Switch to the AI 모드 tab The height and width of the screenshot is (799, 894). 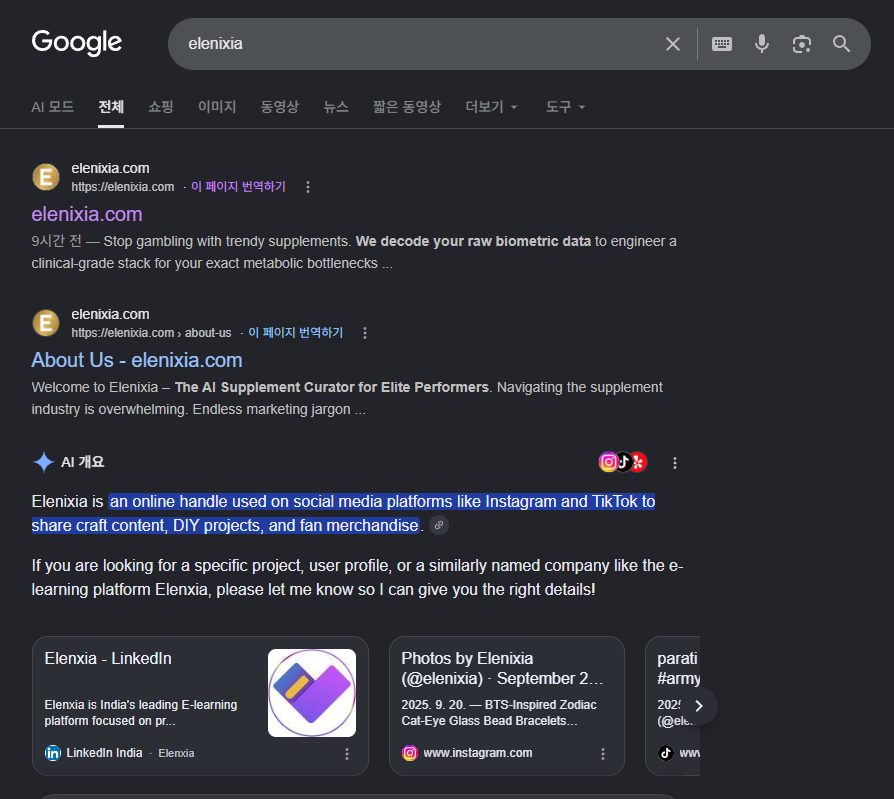point(52,107)
